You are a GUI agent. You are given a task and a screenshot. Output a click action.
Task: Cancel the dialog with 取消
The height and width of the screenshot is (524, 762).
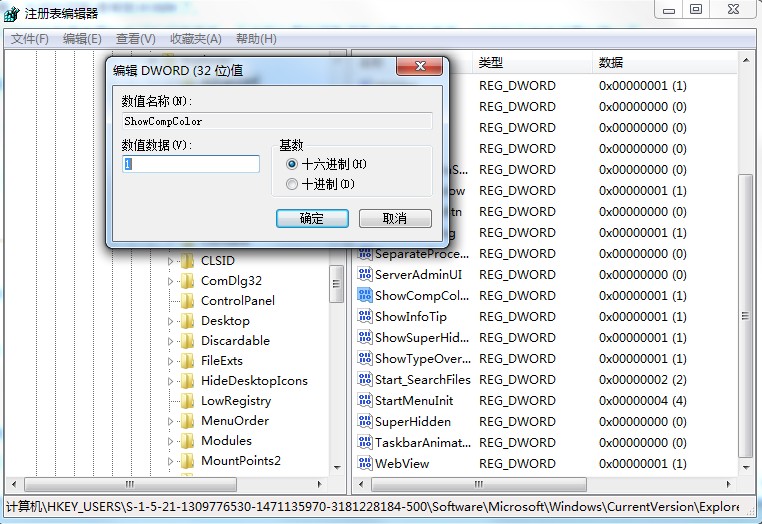click(x=395, y=218)
